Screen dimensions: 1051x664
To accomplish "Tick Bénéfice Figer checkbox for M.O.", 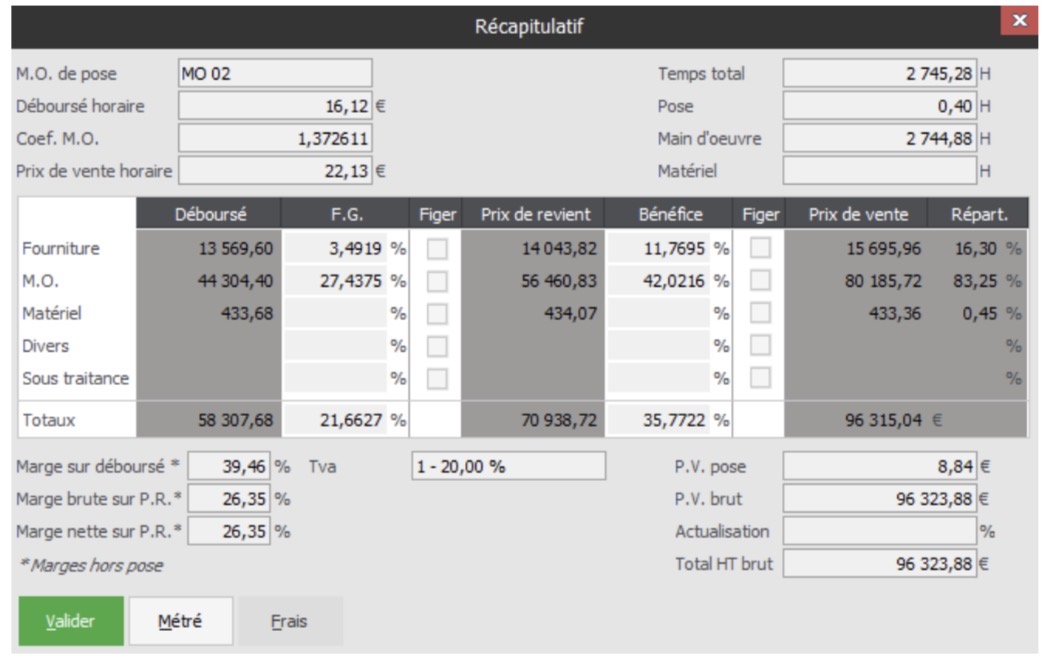I will [x=760, y=280].
